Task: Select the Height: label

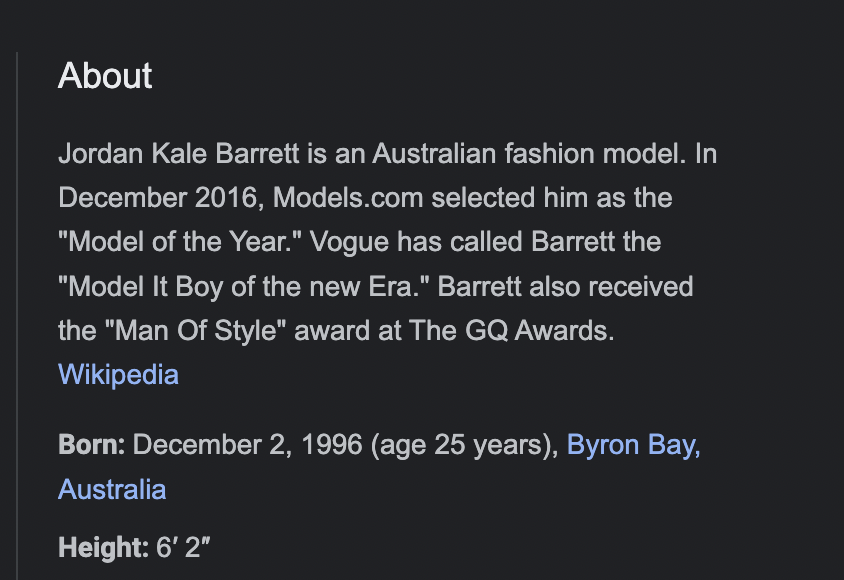Action: [x=103, y=547]
